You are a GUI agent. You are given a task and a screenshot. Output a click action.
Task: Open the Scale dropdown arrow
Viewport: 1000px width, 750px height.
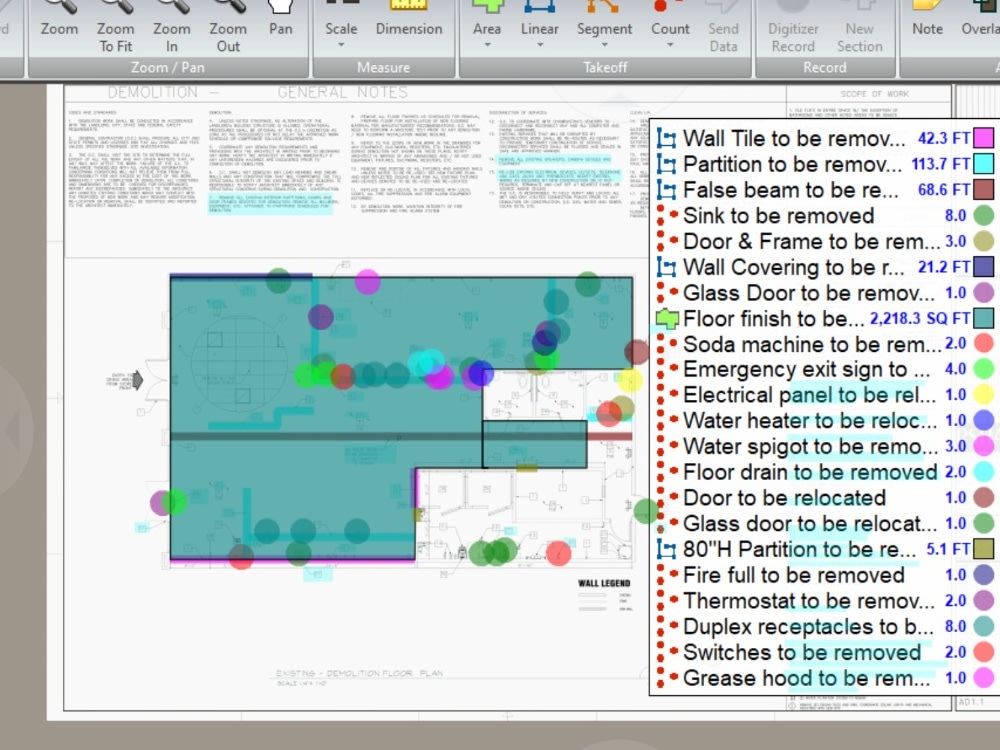click(341, 43)
